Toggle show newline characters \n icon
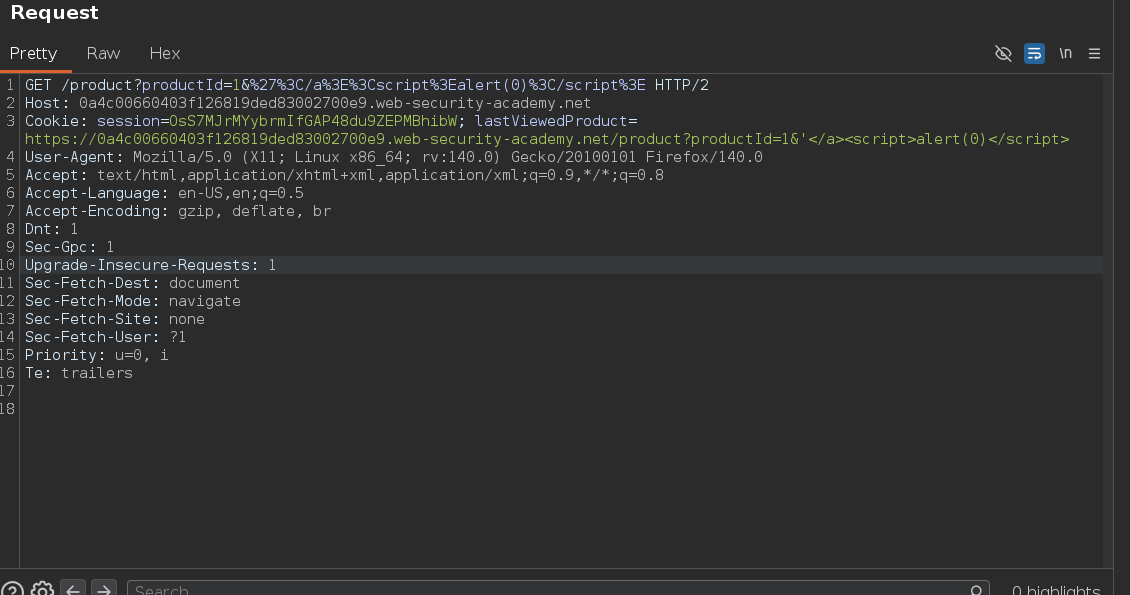Image resolution: width=1130 pixels, height=595 pixels. pyautogui.click(x=1065, y=53)
